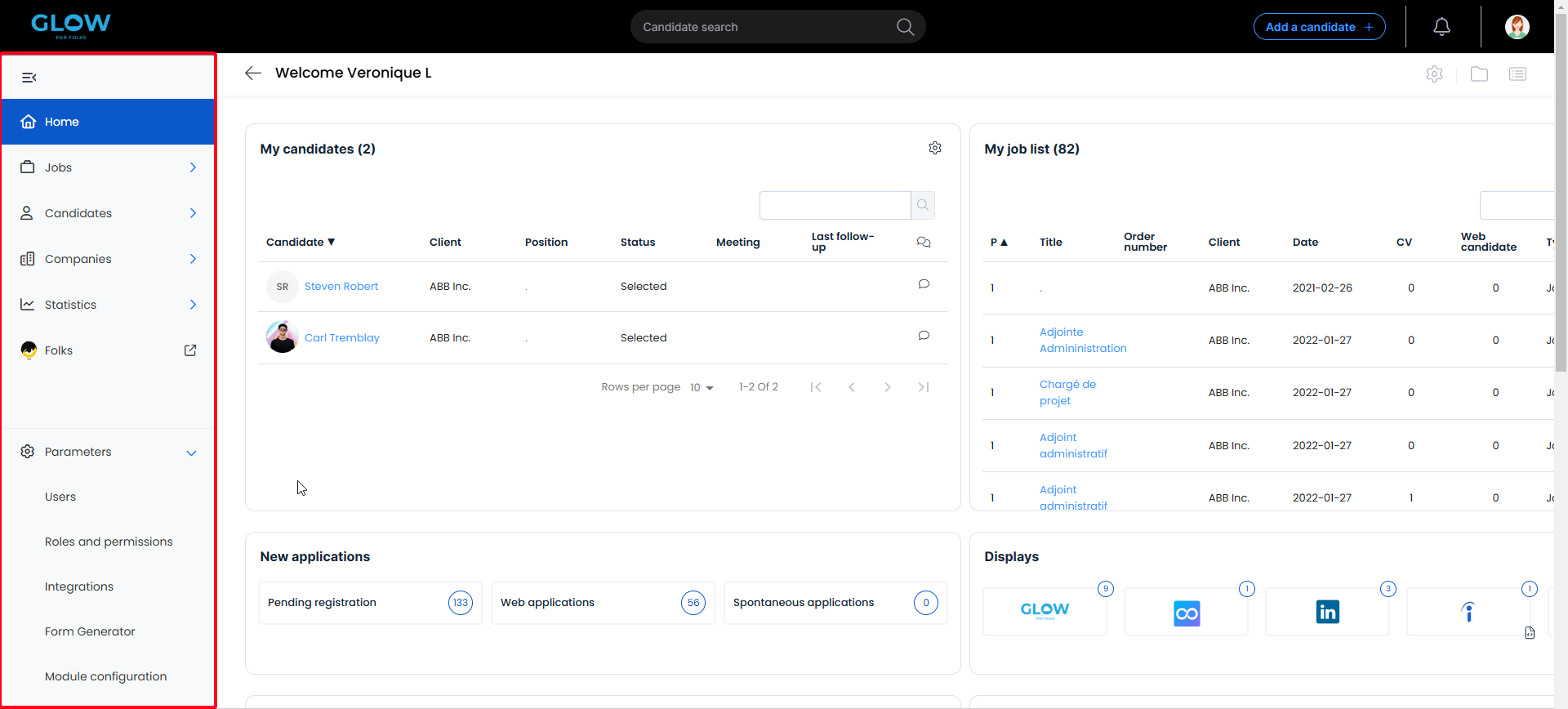Click the Parameters gear icon
Image resolution: width=1568 pixels, height=709 pixels.
click(x=28, y=452)
